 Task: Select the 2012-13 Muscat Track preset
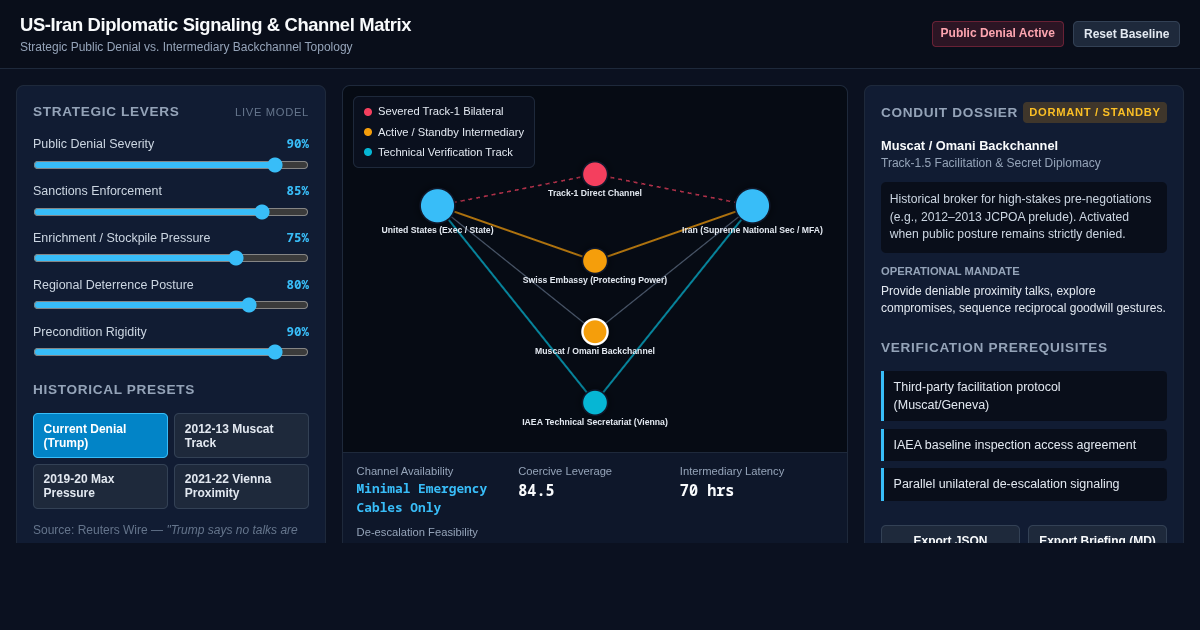241,436
